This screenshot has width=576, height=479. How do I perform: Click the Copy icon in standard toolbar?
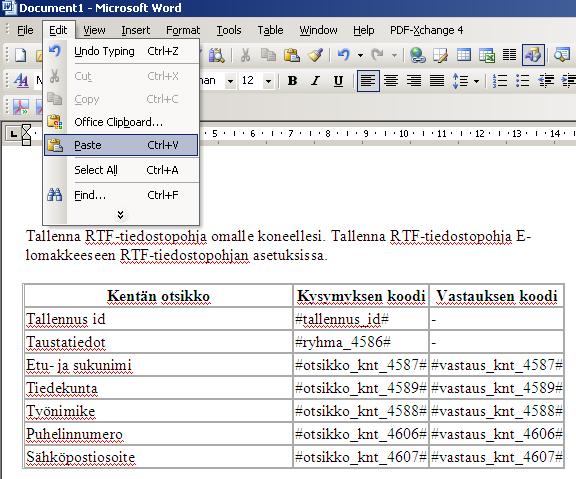tap(268, 55)
